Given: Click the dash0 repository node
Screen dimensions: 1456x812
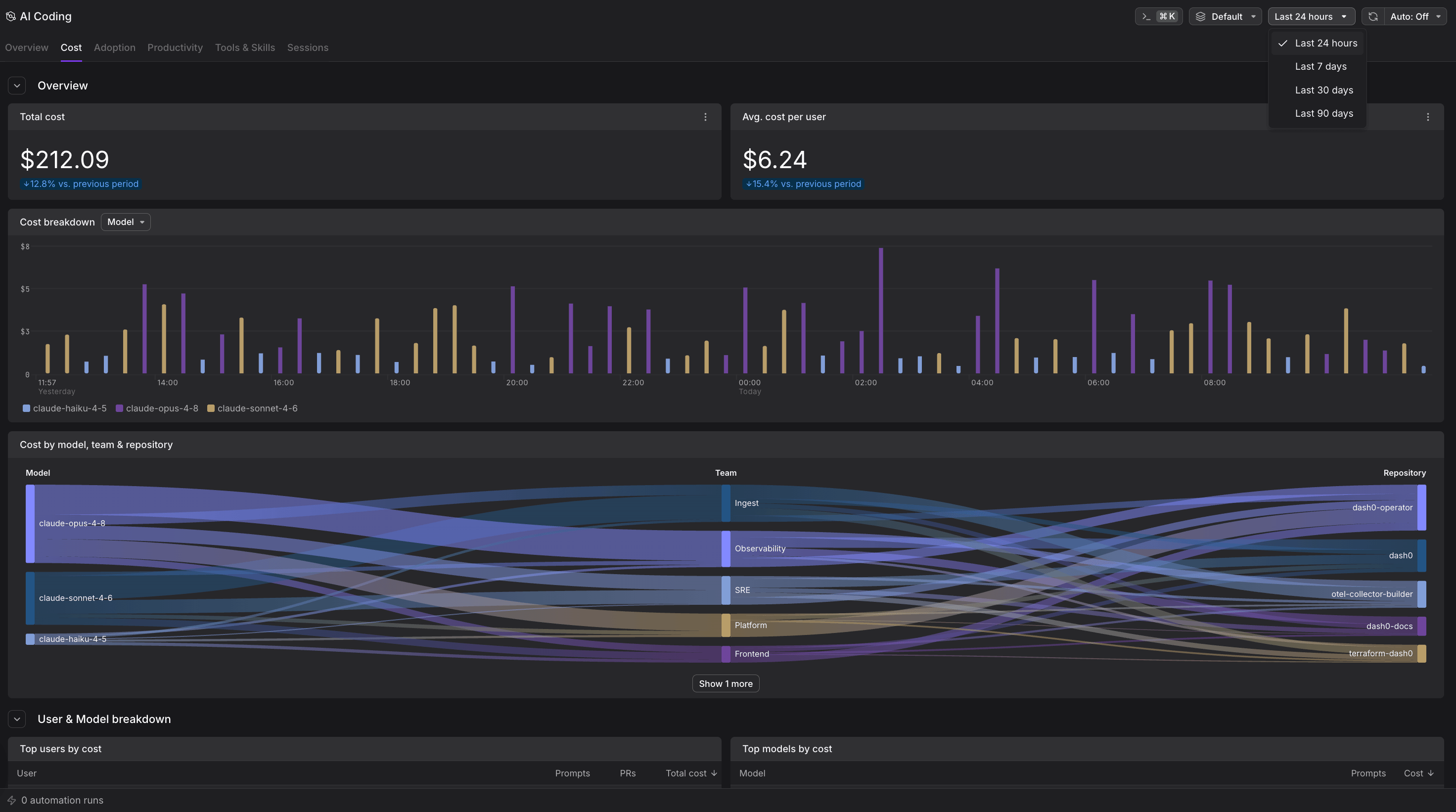Looking at the screenshot, I should click(1421, 555).
